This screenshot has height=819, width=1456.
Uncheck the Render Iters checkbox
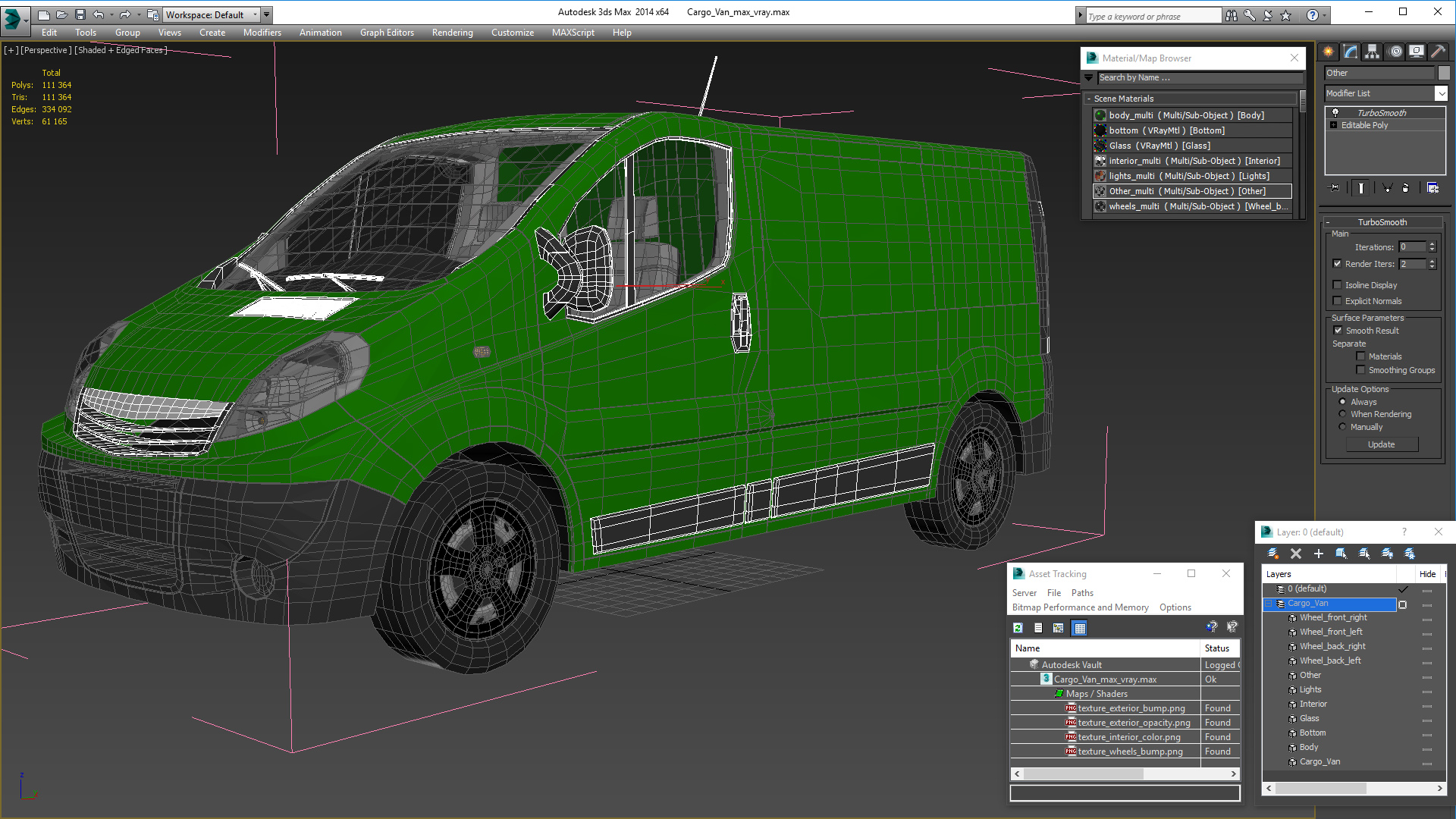tap(1338, 264)
